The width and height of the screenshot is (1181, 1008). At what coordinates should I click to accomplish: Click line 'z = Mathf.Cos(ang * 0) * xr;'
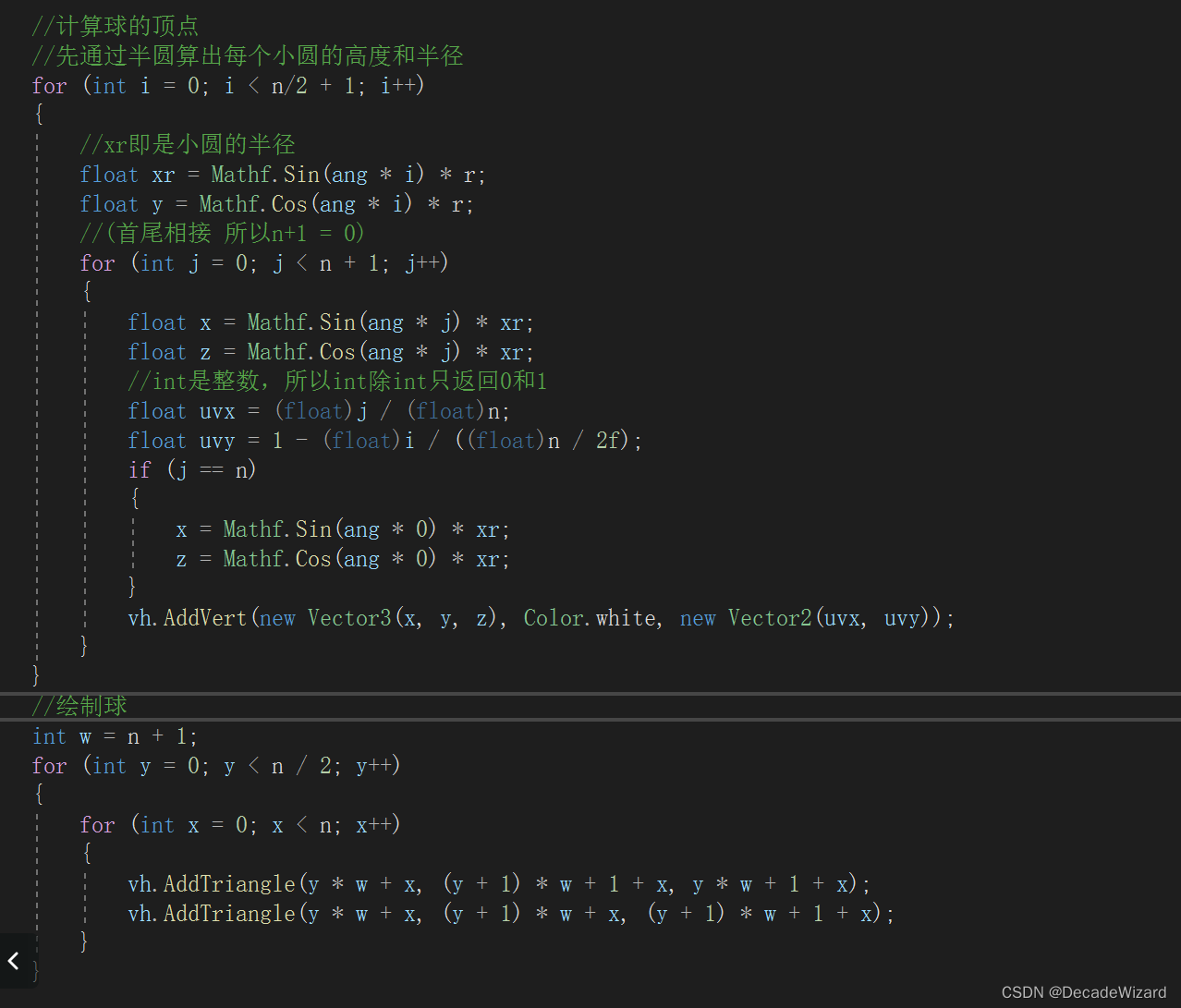pos(343,559)
